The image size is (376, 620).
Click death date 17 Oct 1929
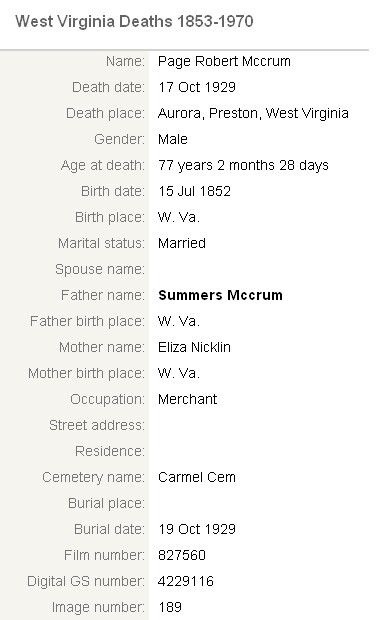[197, 87]
